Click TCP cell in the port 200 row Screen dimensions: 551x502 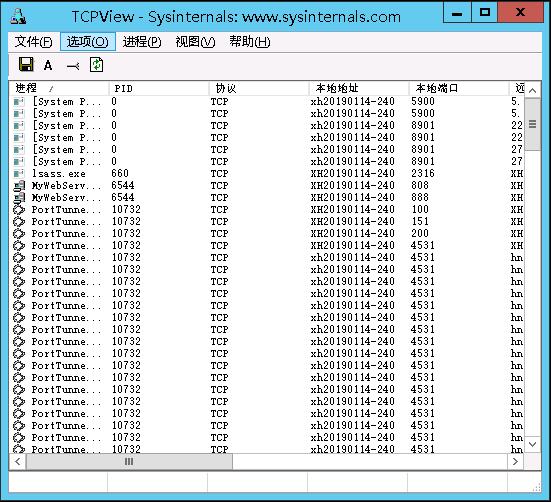tap(219, 234)
